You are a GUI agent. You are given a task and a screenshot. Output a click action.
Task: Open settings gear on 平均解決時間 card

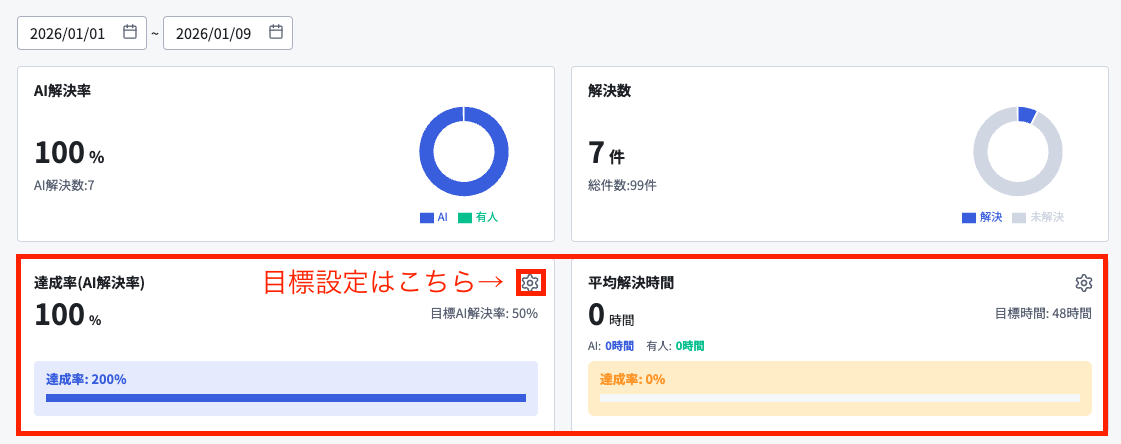pos(1084,282)
